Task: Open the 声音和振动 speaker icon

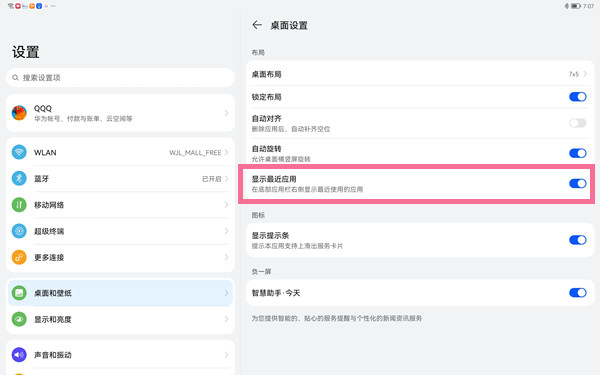Action: (19, 355)
